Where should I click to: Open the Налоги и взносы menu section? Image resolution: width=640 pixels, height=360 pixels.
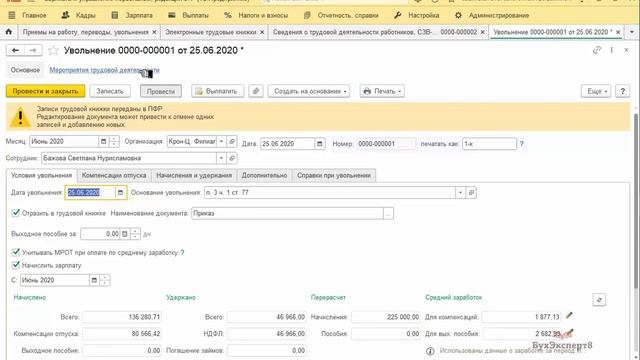click(x=256, y=15)
